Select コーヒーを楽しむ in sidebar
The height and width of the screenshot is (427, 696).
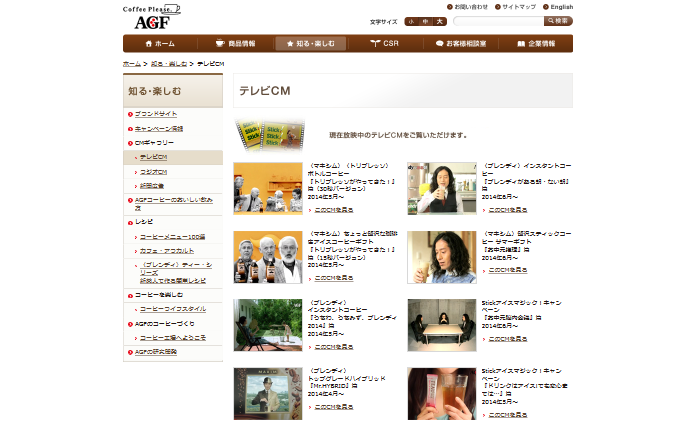point(159,295)
